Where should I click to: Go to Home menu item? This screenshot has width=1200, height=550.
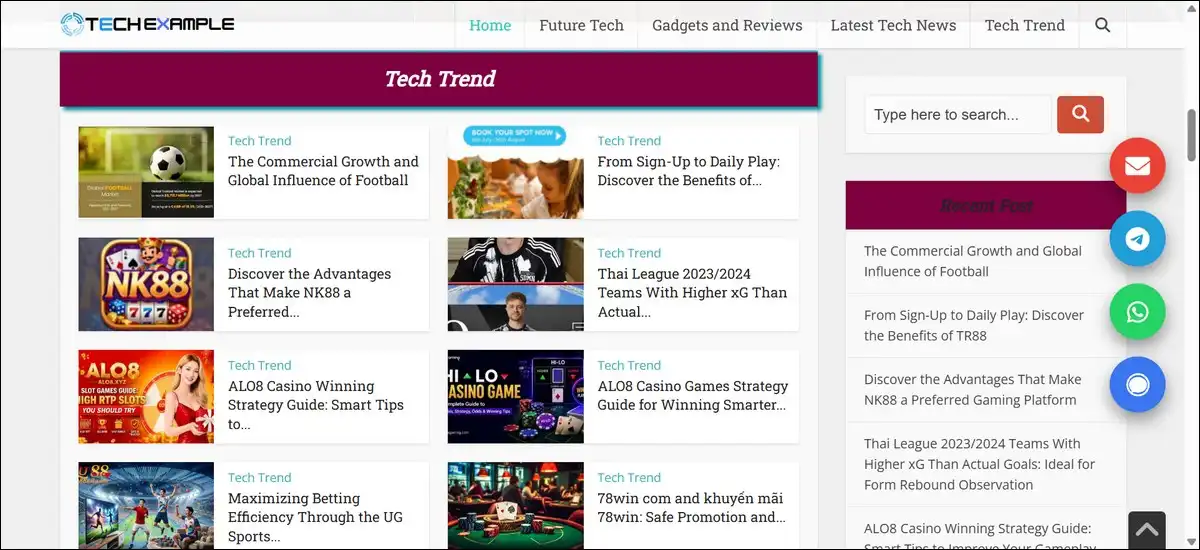490,25
